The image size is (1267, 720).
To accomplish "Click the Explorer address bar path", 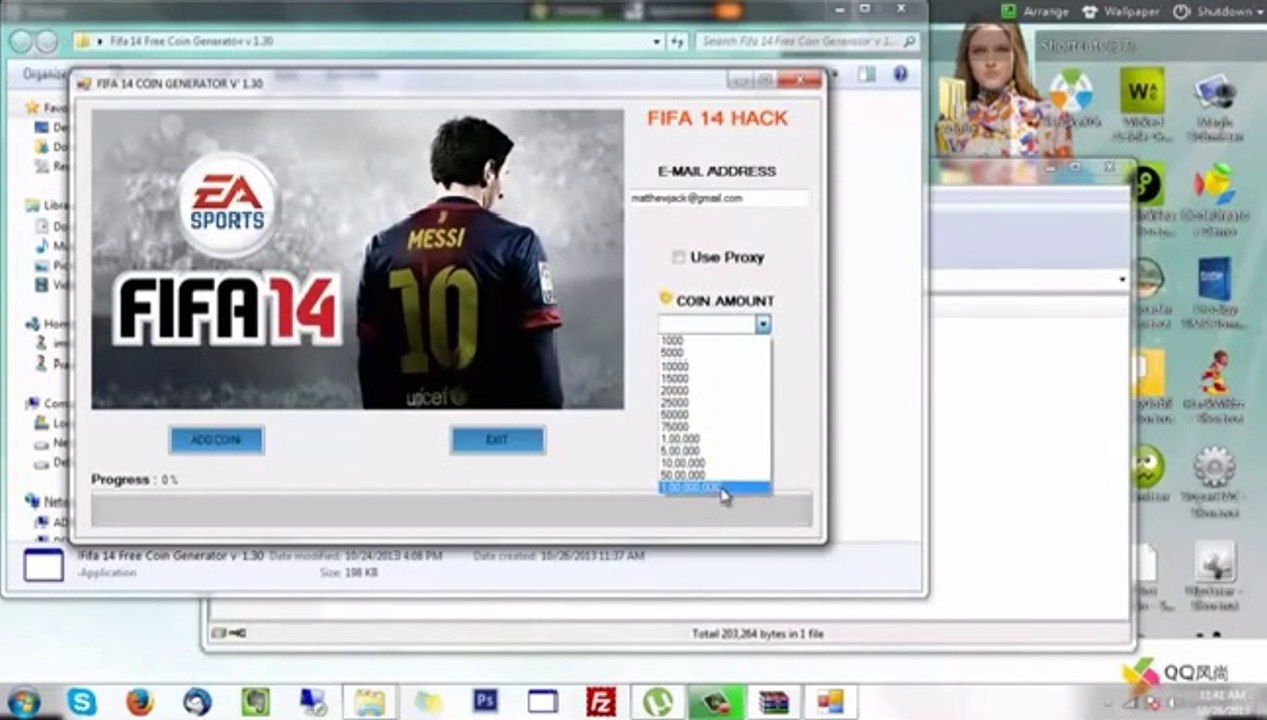I will pyautogui.click(x=190, y=41).
